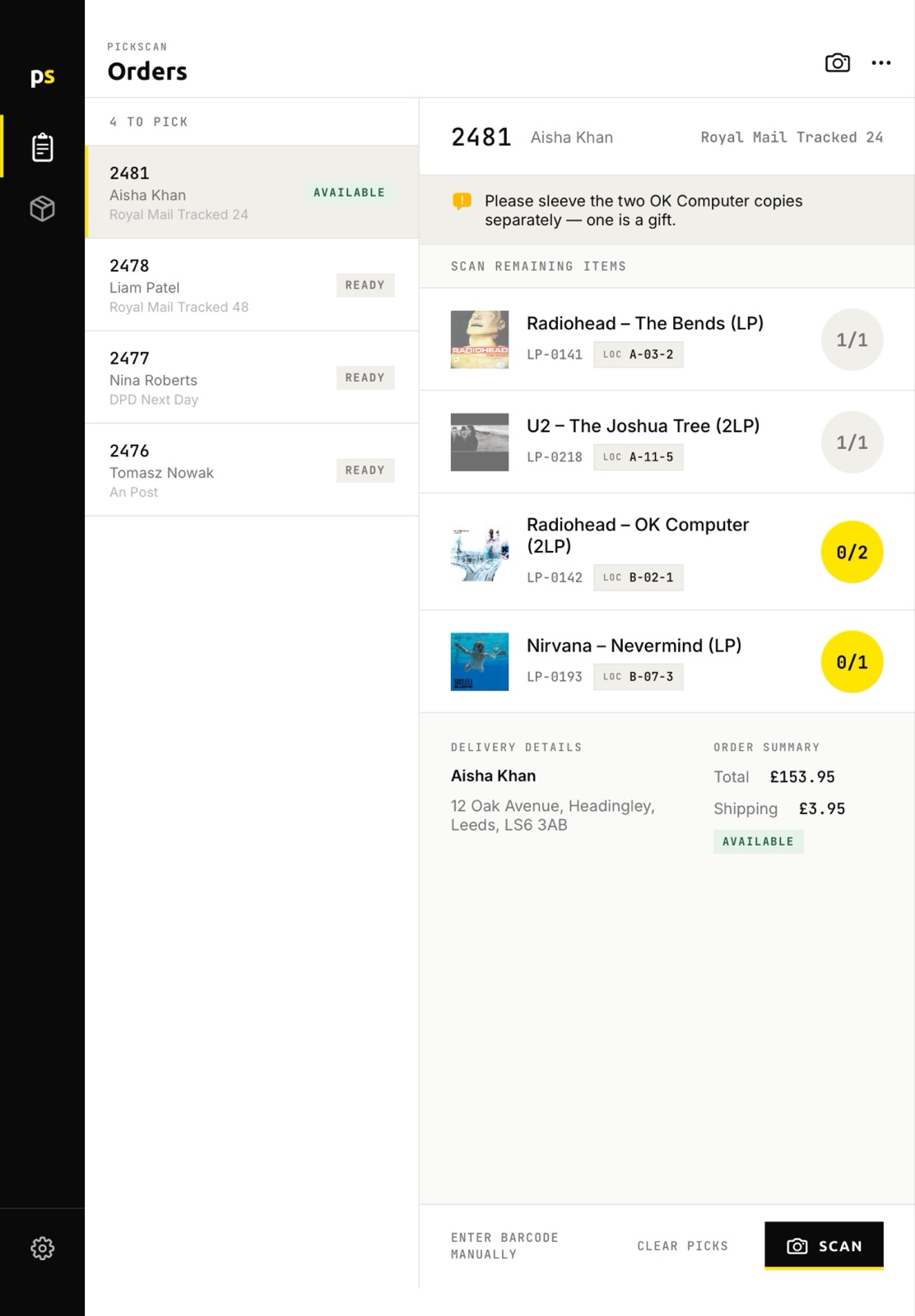
Task: Click SKU LP-0141
Action: 555,354
